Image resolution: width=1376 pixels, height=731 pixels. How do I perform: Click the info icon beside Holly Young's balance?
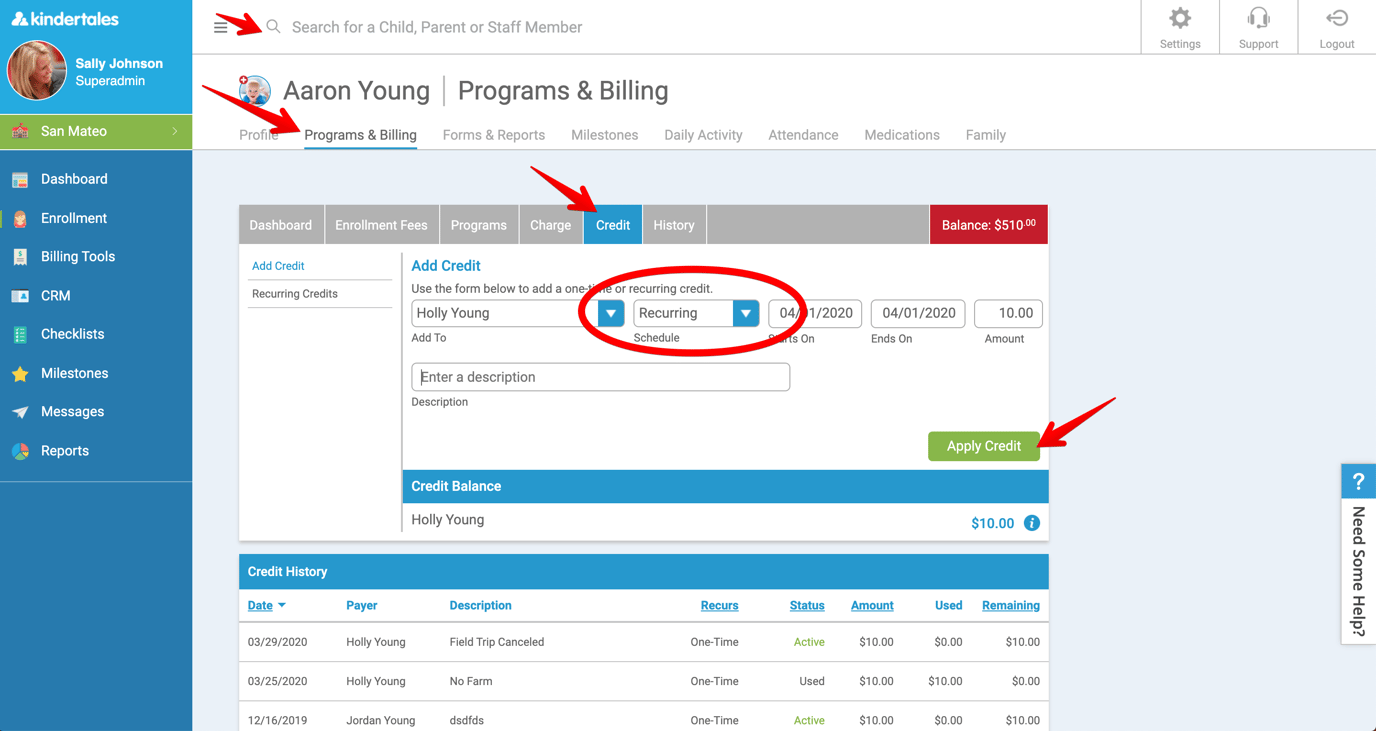coord(1032,522)
